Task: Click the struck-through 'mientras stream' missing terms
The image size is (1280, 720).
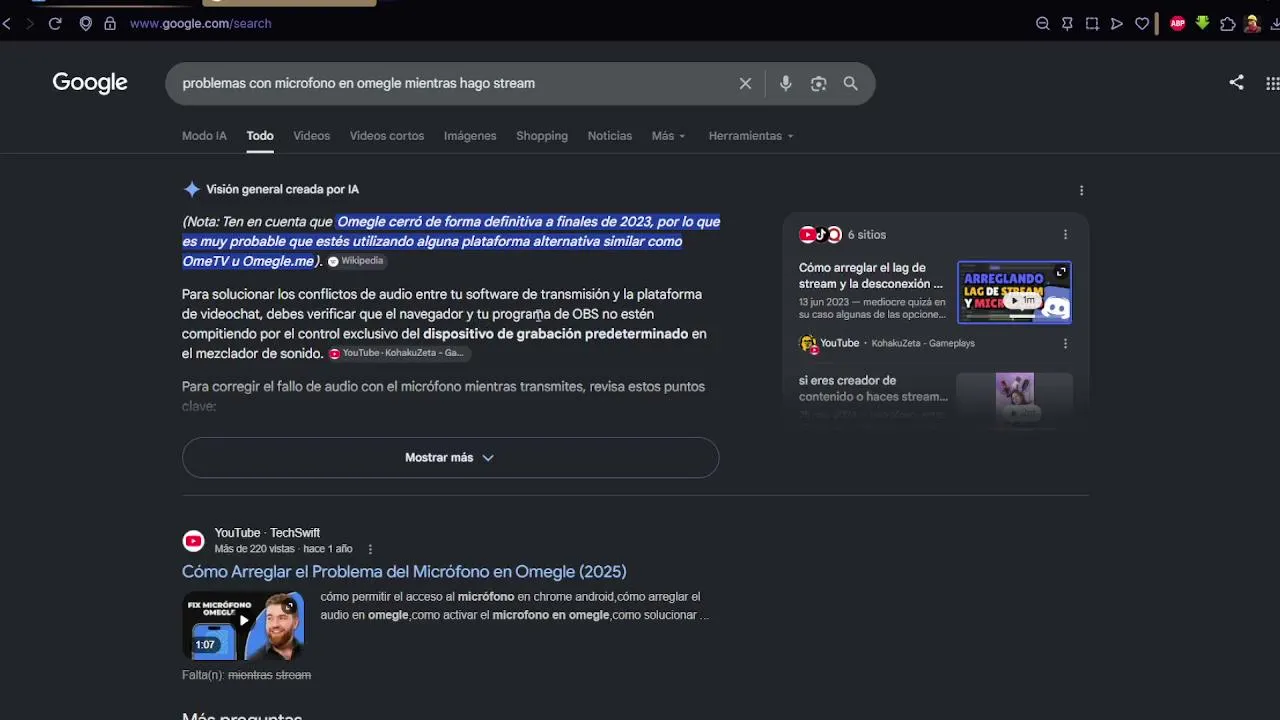Action: (269, 675)
